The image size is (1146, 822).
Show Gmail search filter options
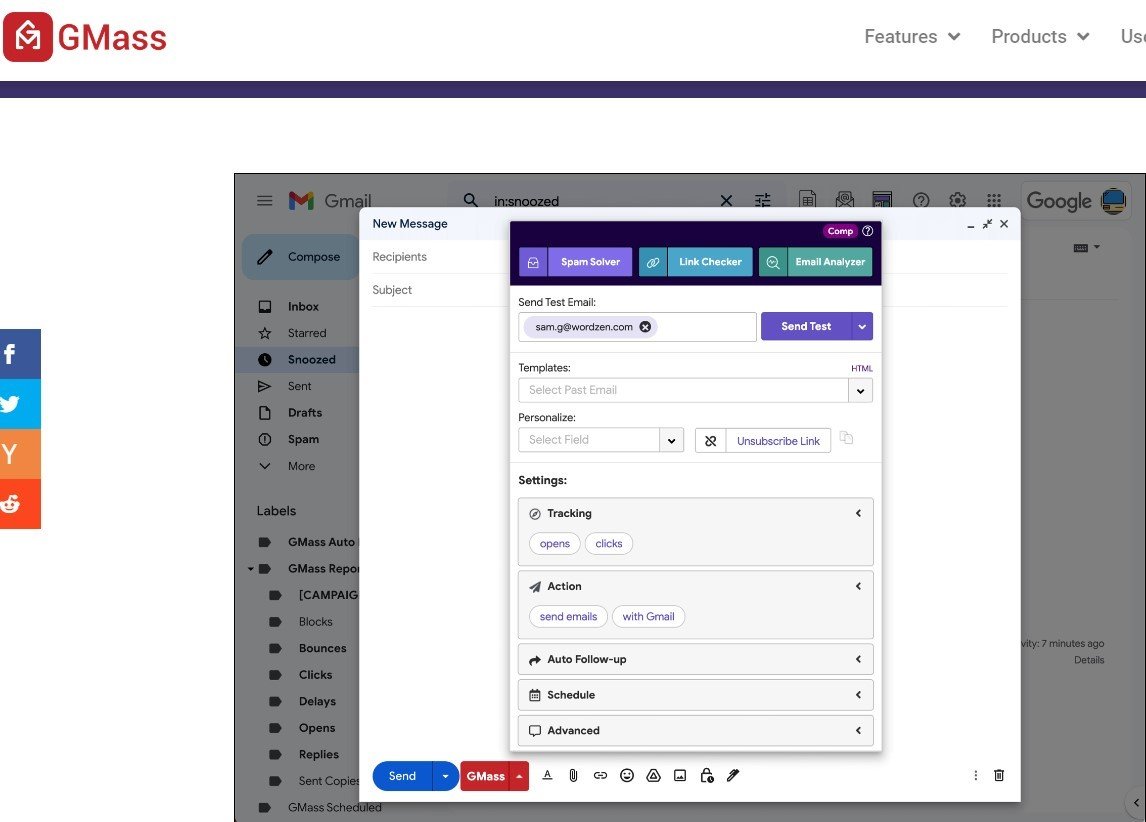click(x=762, y=200)
